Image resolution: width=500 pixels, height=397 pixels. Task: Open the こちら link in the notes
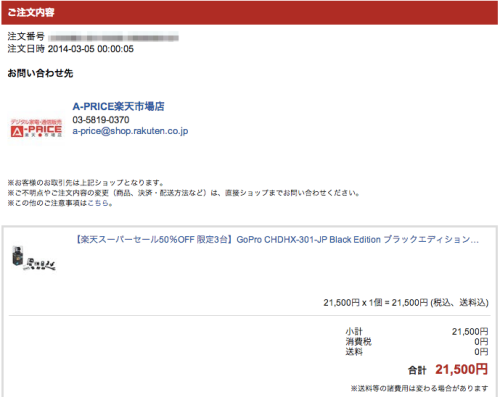[98, 203]
